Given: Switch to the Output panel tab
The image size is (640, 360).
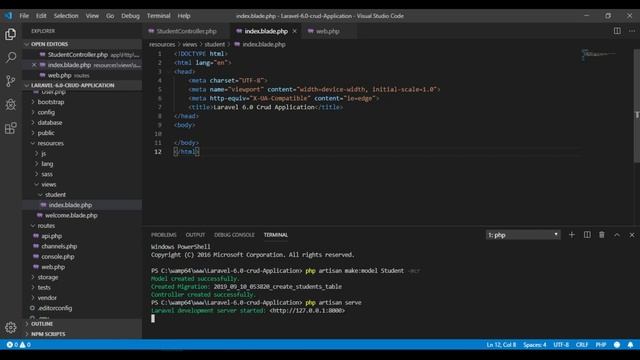Looking at the screenshot, I should point(195,235).
